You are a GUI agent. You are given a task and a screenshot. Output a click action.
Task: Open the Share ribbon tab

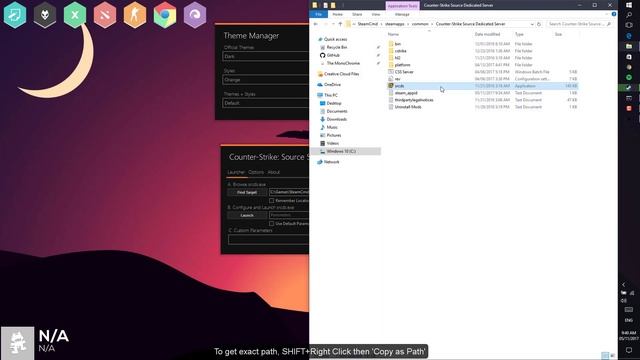pos(357,14)
